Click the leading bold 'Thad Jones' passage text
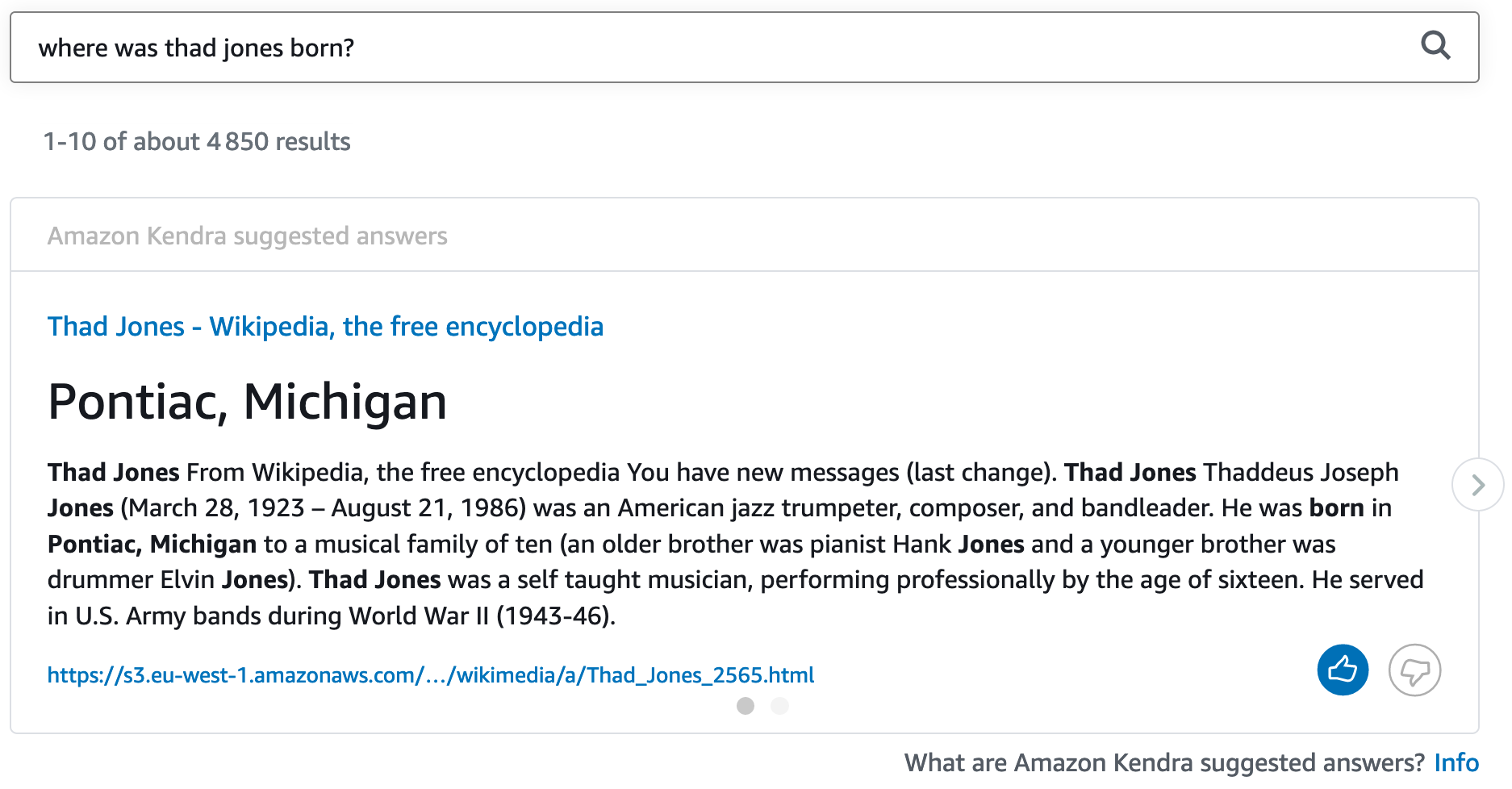The width and height of the screenshot is (1512, 789). coord(114,473)
